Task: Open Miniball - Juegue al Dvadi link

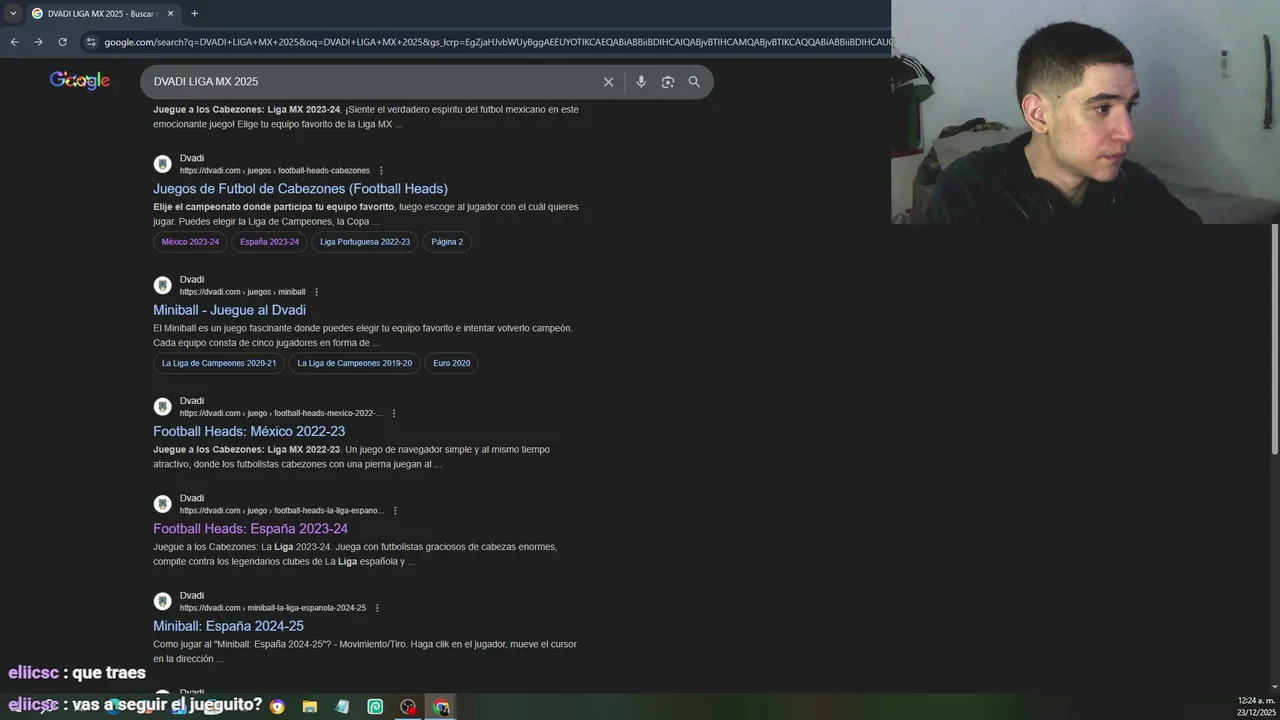Action: [229, 310]
